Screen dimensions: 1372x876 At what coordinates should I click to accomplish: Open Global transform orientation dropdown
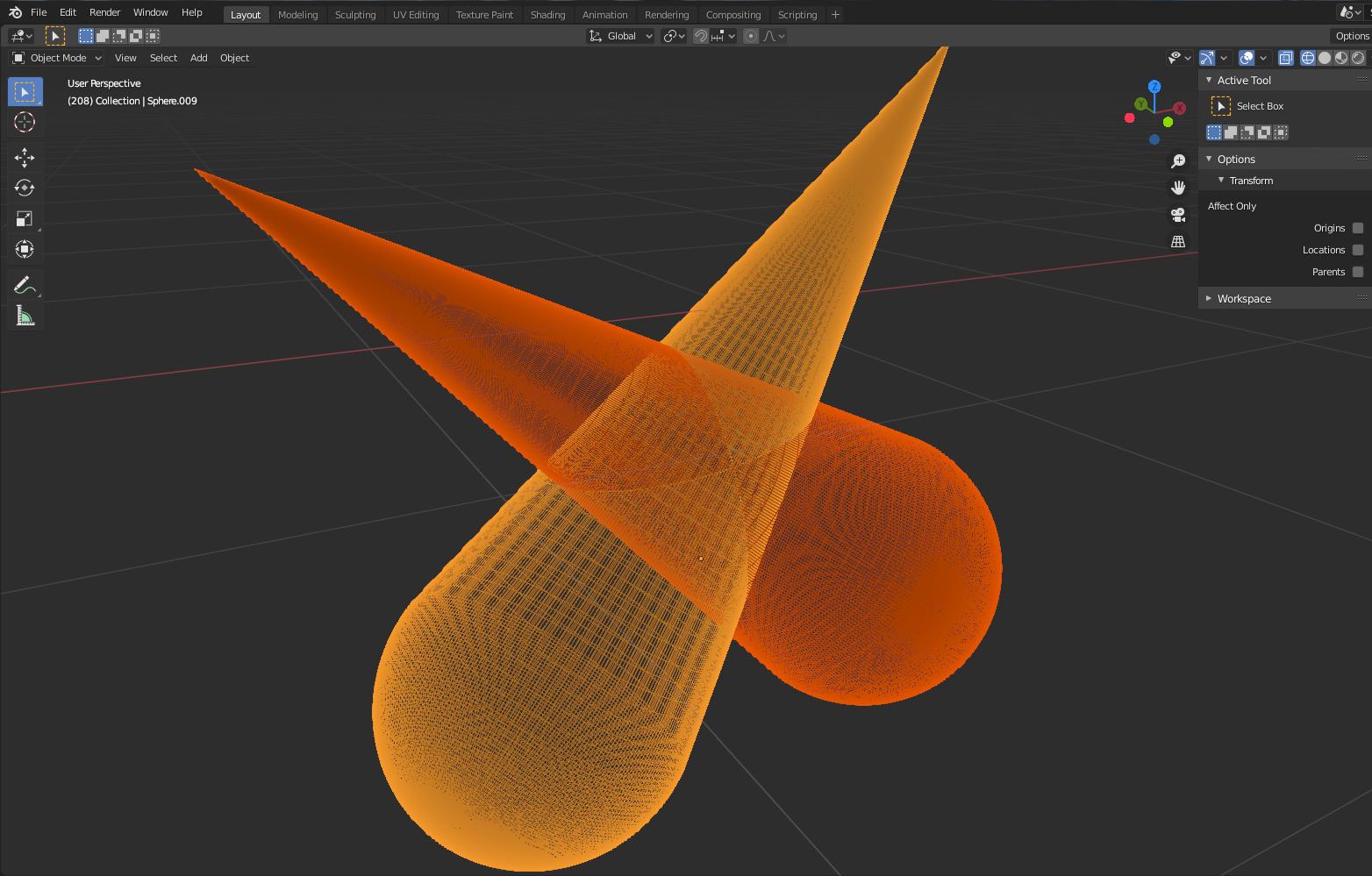[620, 36]
